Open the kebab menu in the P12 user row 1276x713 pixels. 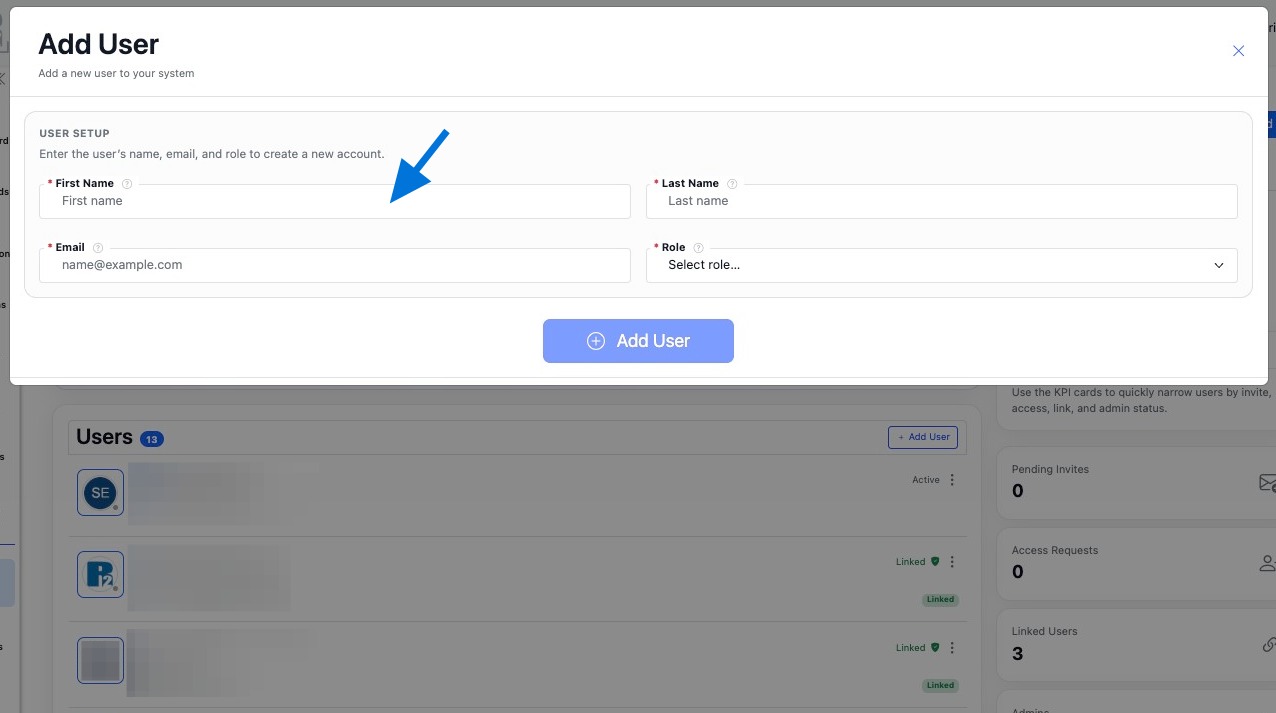pos(952,562)
